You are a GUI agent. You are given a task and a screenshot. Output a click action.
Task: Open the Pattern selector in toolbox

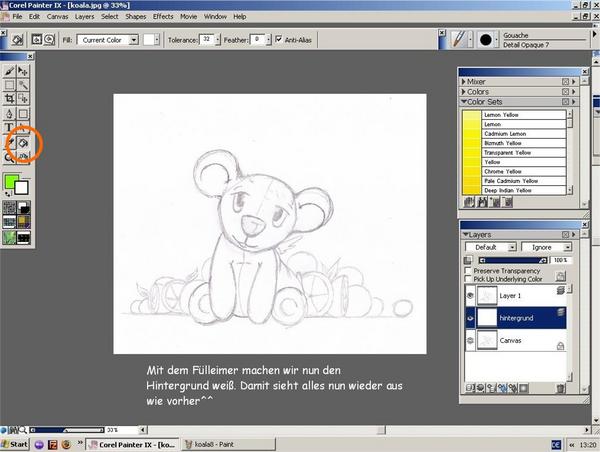9,222
